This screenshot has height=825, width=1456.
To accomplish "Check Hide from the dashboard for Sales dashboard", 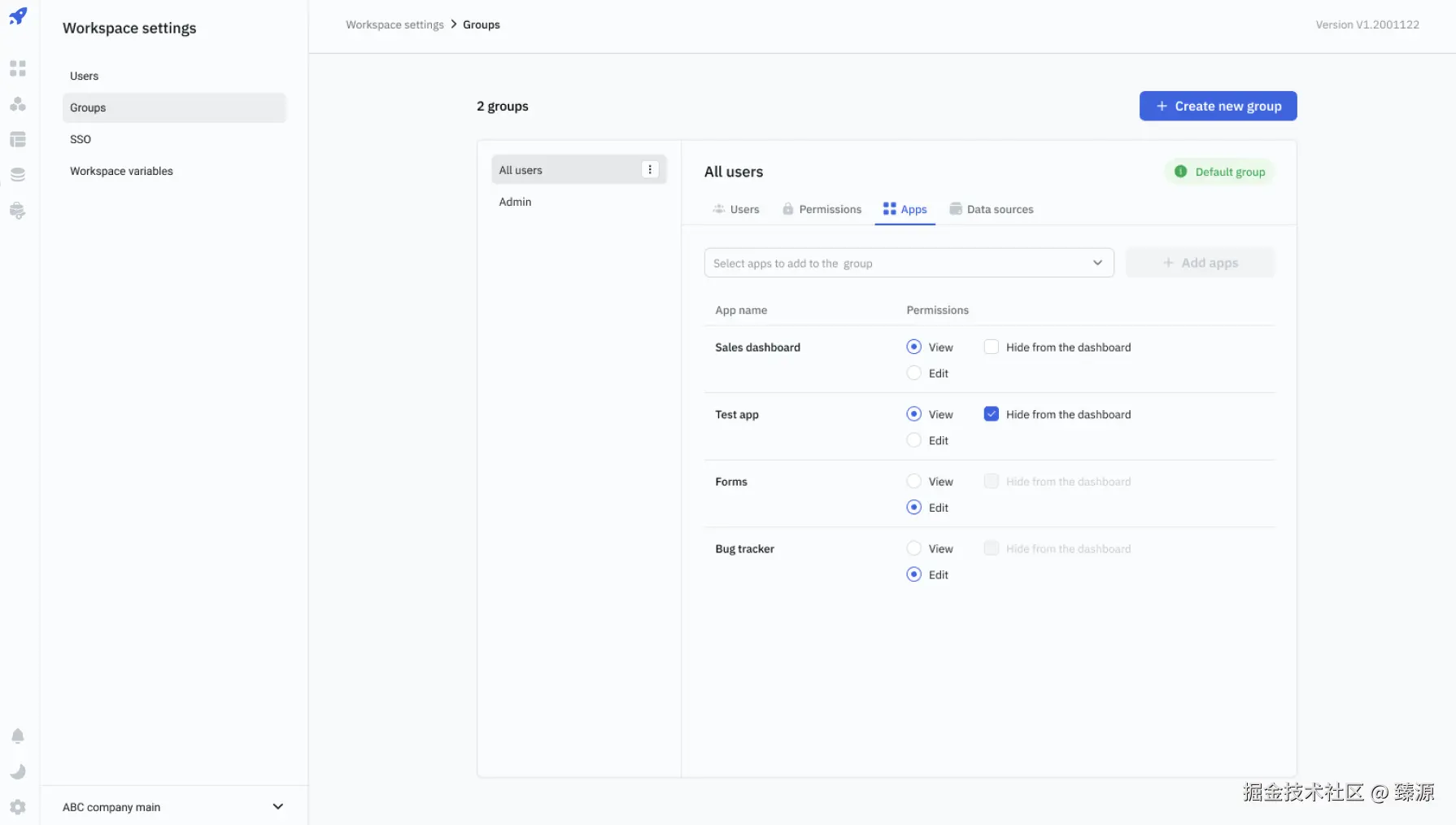I will point(992,347).
